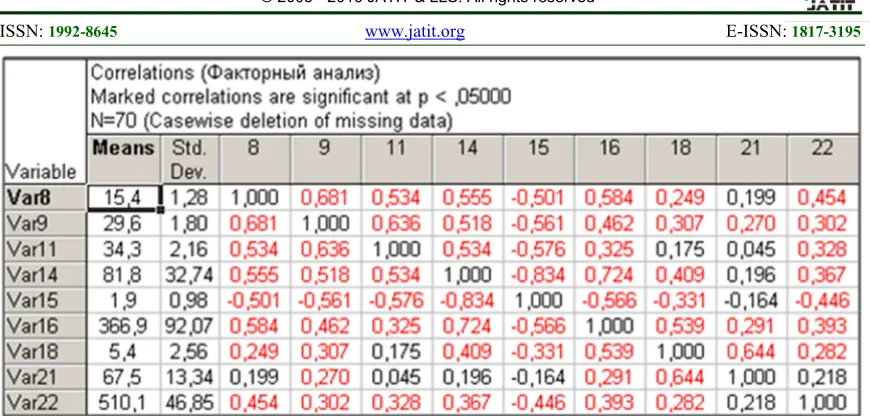Click the Var15 standard deviation 0,98
This screenshot has width=870, height=416.
click(190, 300)
